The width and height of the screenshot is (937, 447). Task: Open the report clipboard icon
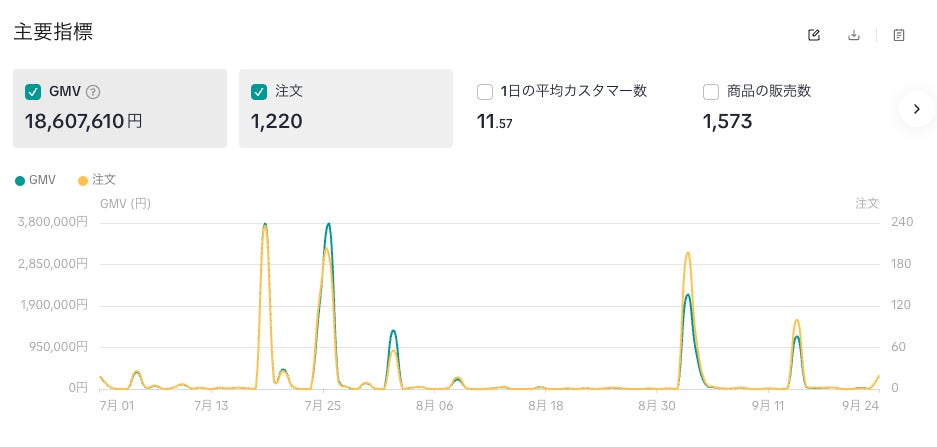pyautogui.click(x=899, y=35)
